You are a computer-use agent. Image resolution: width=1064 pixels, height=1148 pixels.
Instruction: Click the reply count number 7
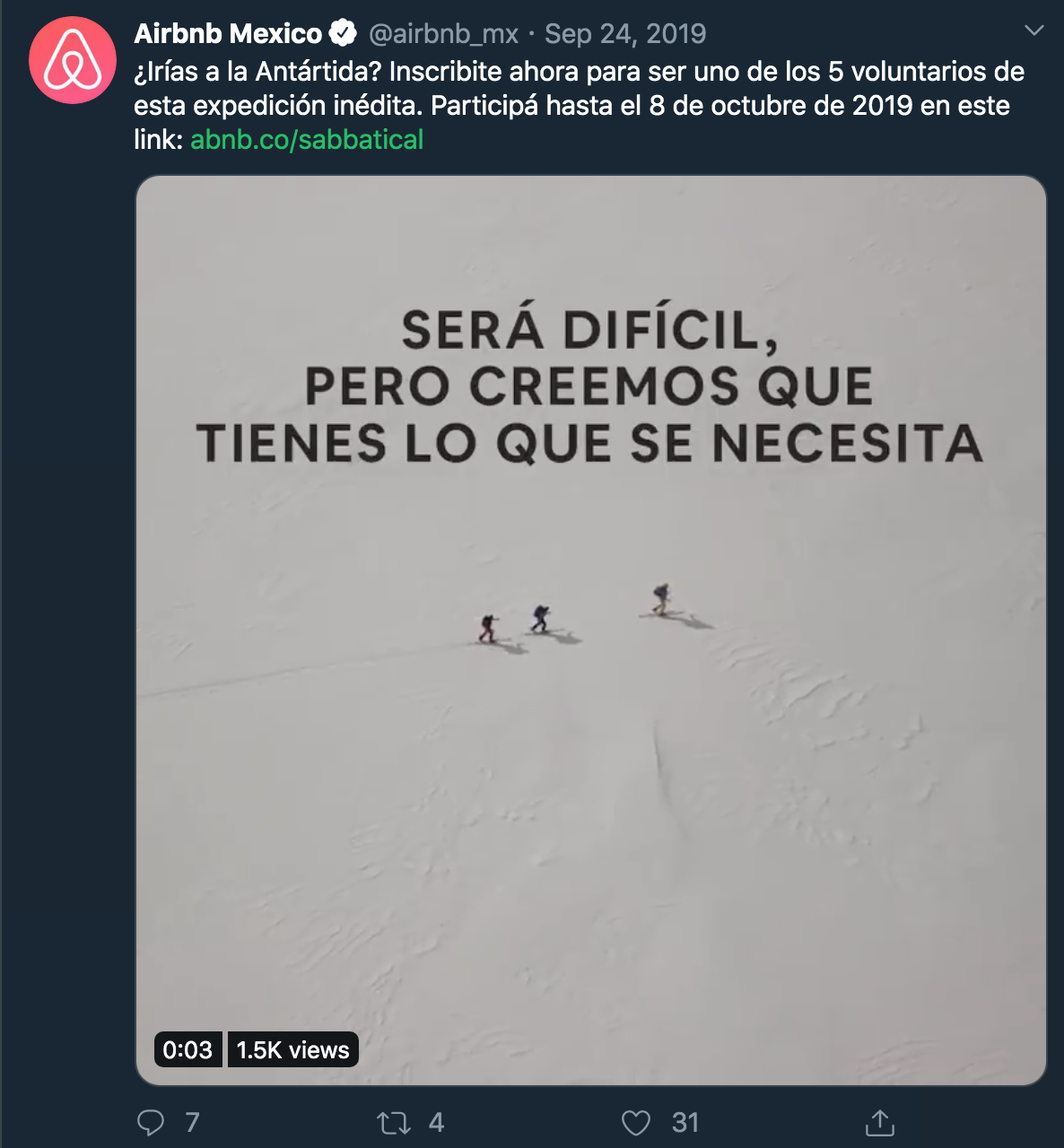pos(192,1122)
